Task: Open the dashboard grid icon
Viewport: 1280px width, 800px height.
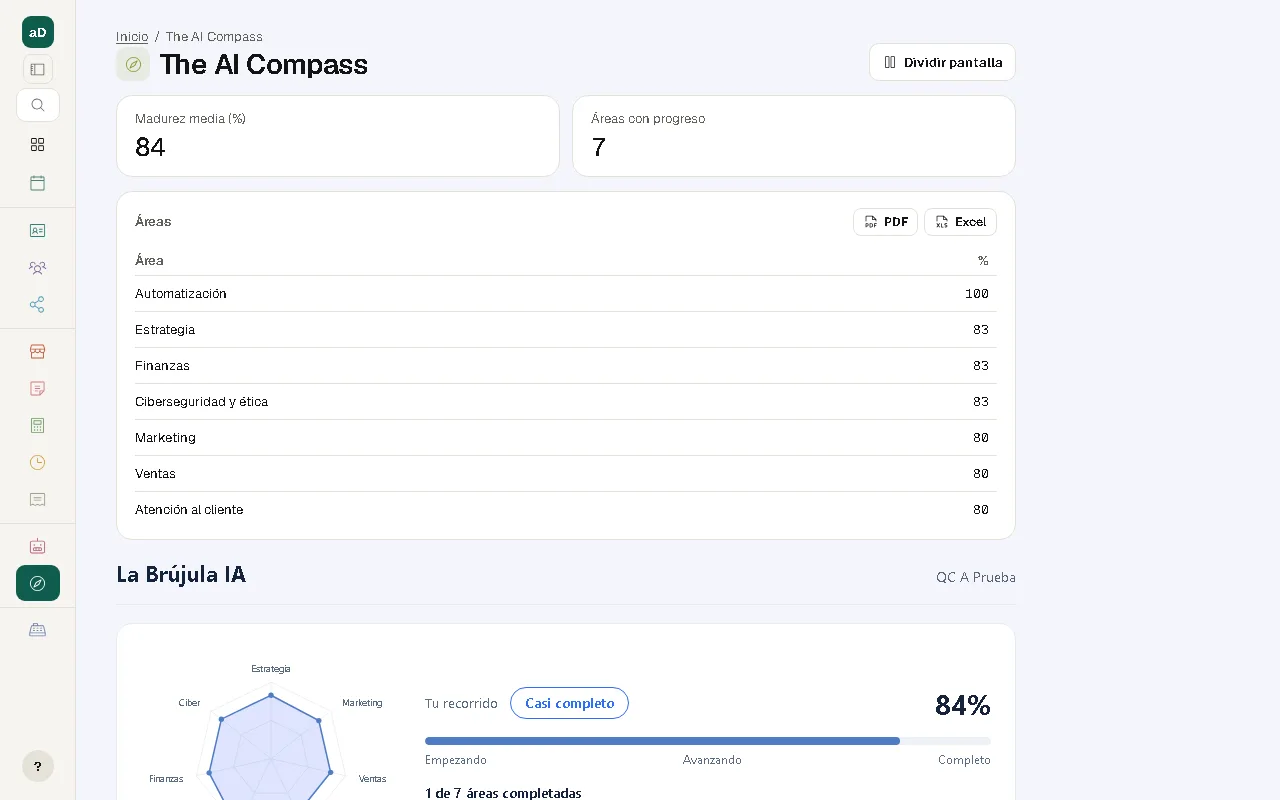Action: coord(38,145)
